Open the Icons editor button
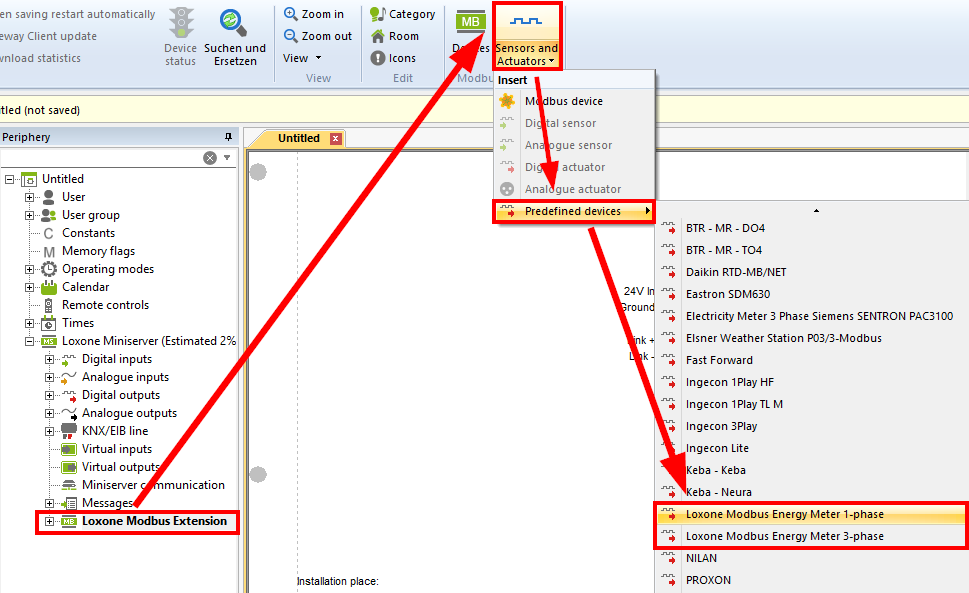969x593 pixels. click(378, 58)
